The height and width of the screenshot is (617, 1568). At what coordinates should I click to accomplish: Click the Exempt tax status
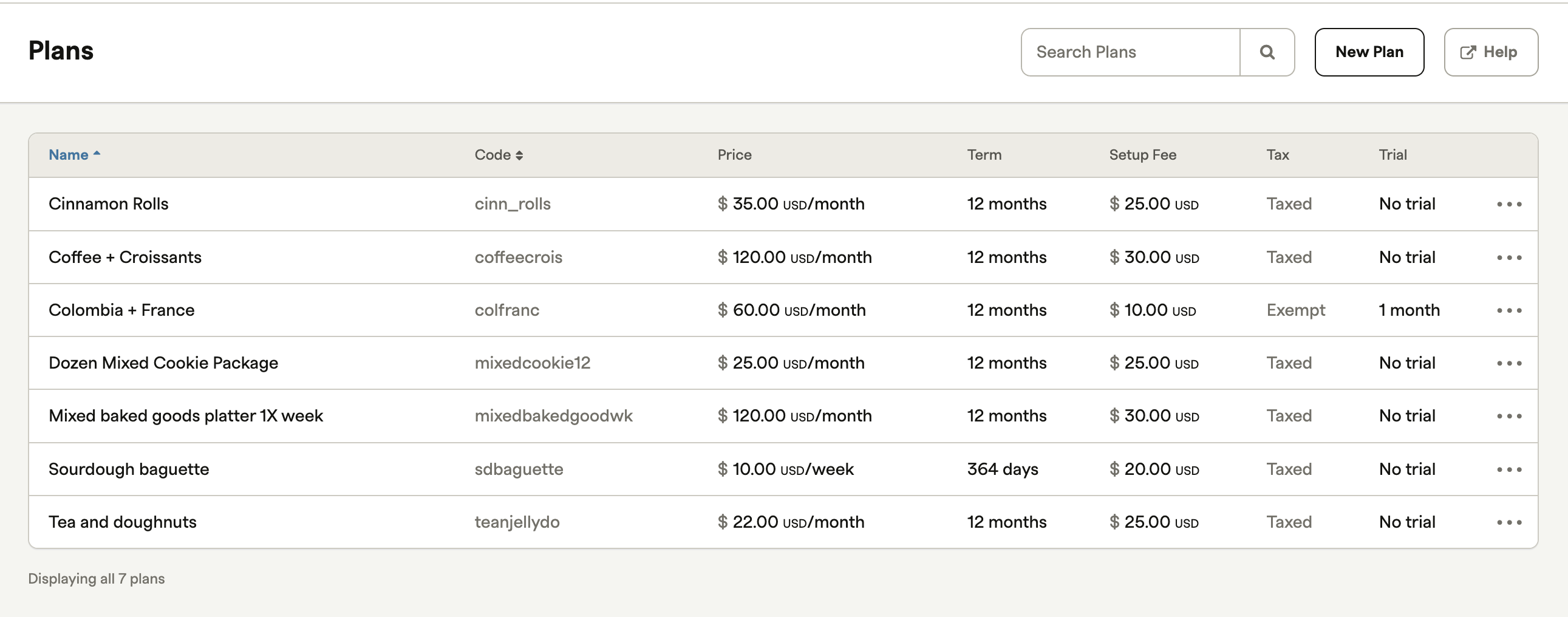click(1295, 310)
